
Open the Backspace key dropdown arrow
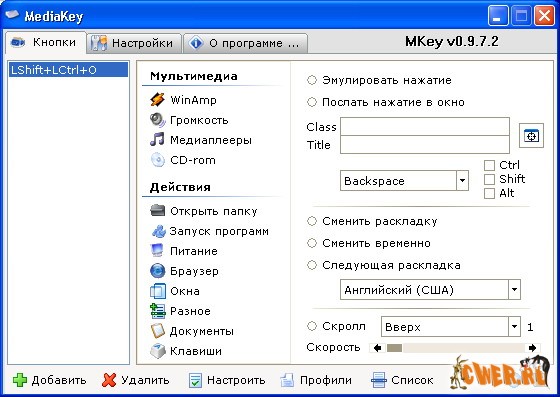(x=462, y=181)
